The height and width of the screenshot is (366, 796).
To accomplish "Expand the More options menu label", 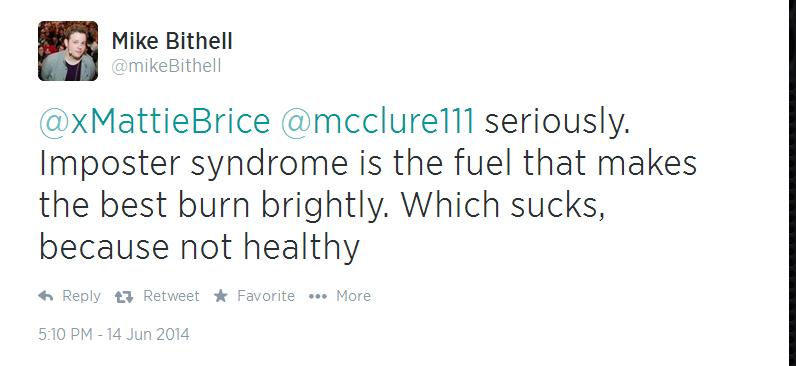I will (353, 295).
